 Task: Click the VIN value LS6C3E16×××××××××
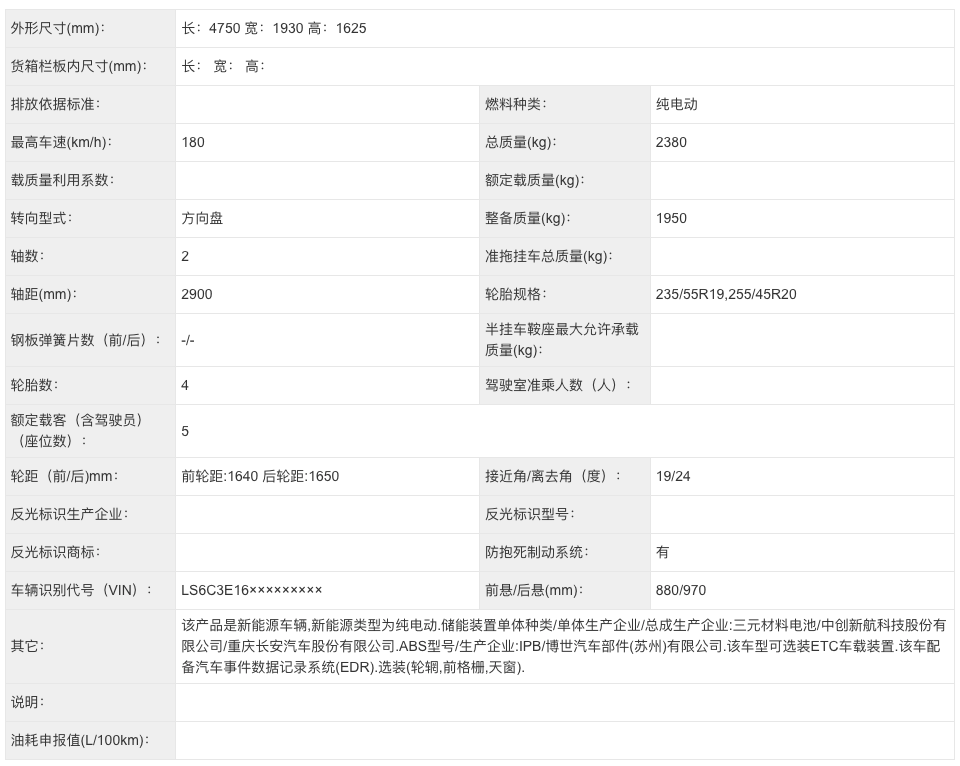pyautogui.click(x=252, y=590)
